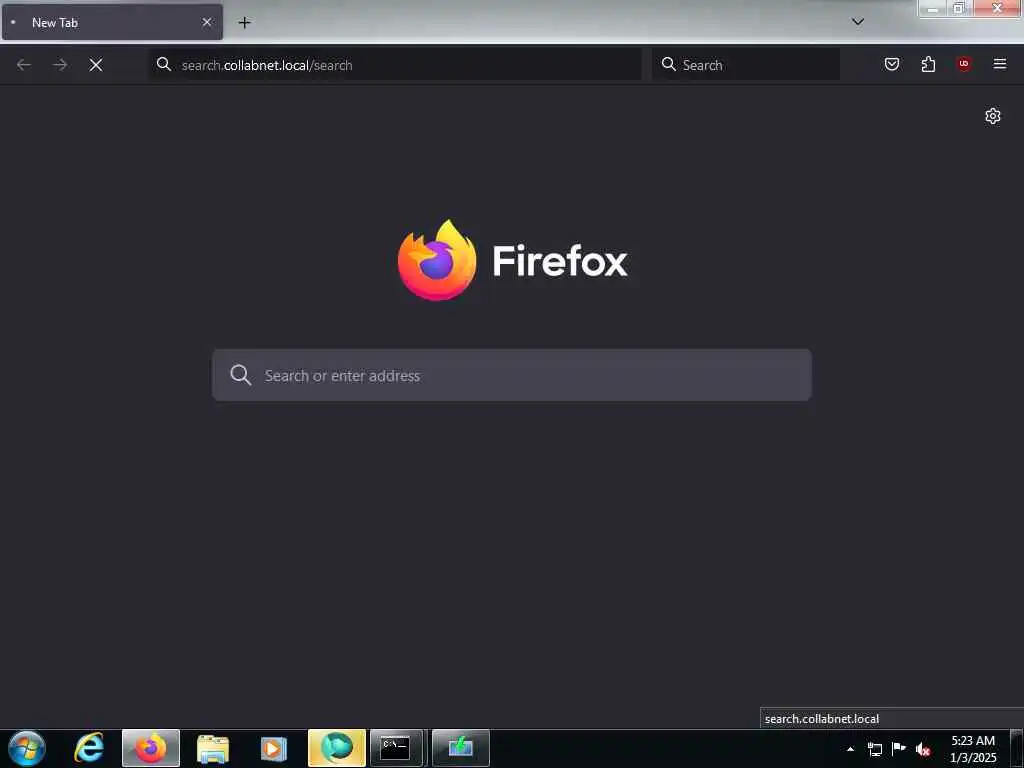The width and height of the screenshot is (1024, 768).
Task: Open the green-arrow installer taskbar icon
Action: click(460, 748)
